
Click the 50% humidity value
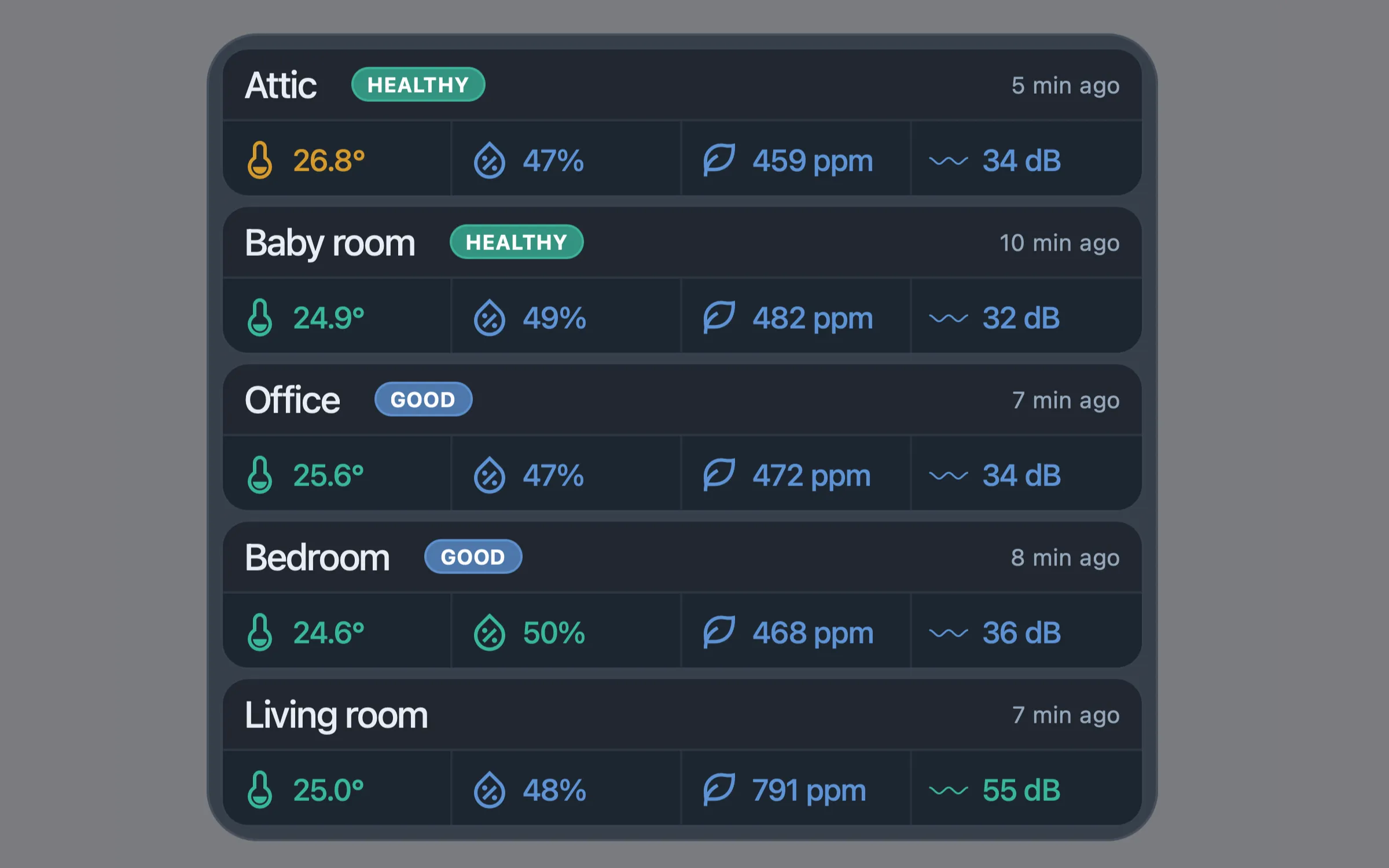click(x=554, y=633)
